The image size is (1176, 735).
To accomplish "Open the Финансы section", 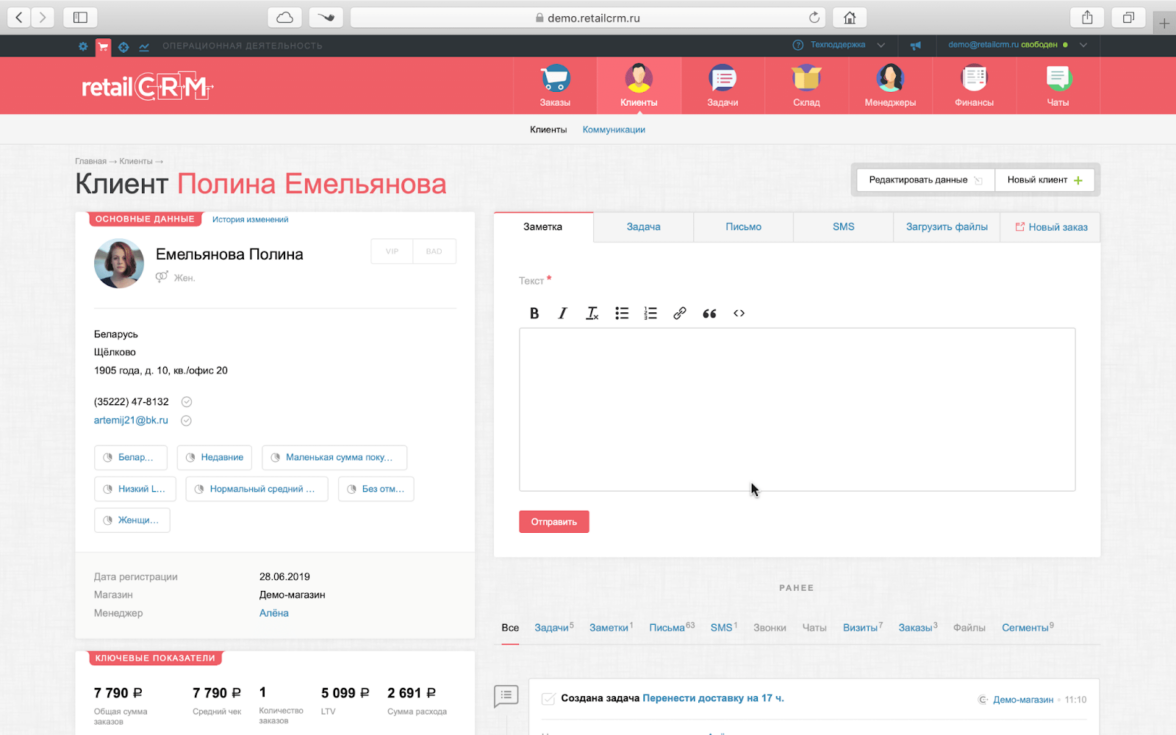I will (x=974, y=86).
